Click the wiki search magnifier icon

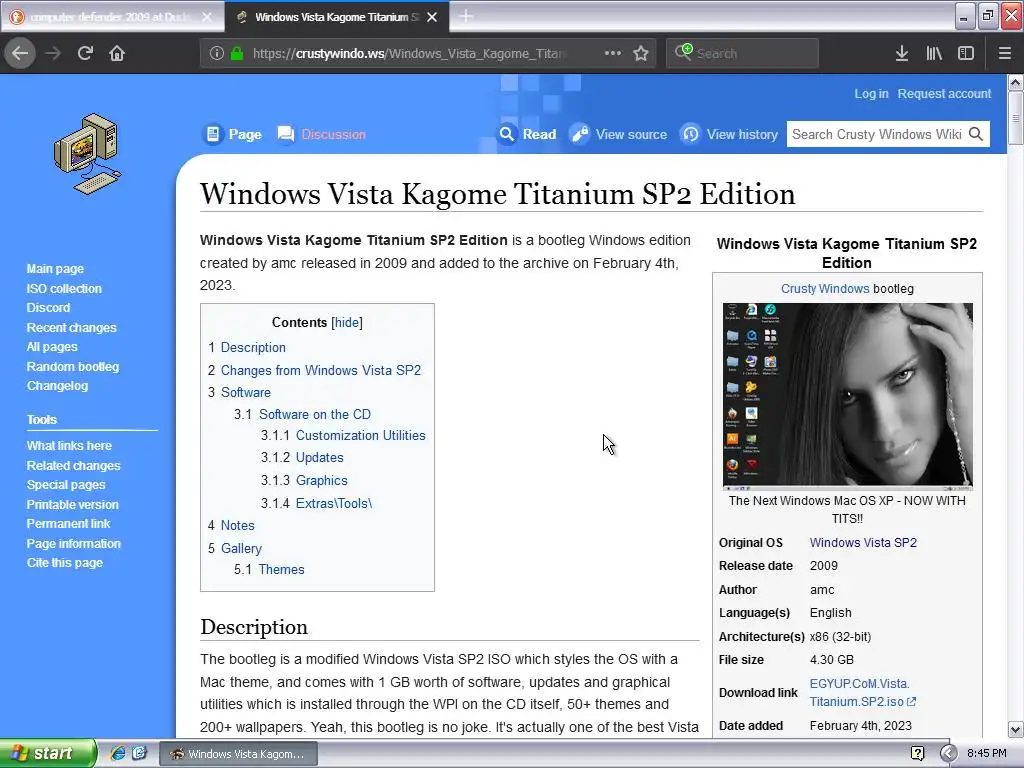pos(976,134)
